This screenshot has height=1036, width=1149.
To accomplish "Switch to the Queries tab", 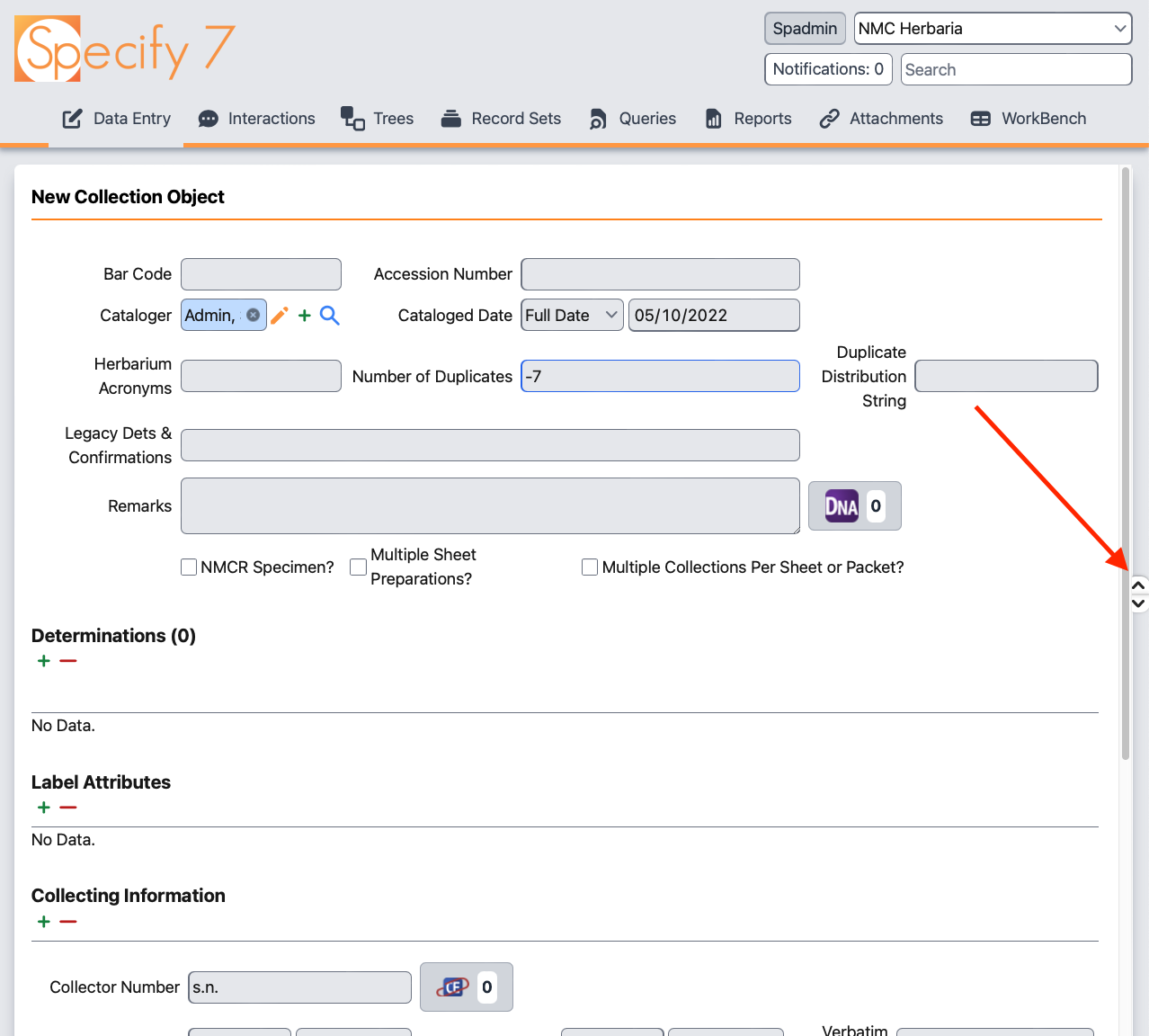I will [632, 118].
